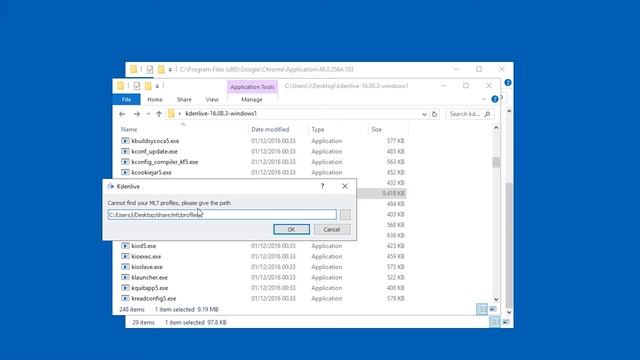Sort files by the Type column header
The width and height of the screenshot is (640, 360).
(318, 129)
